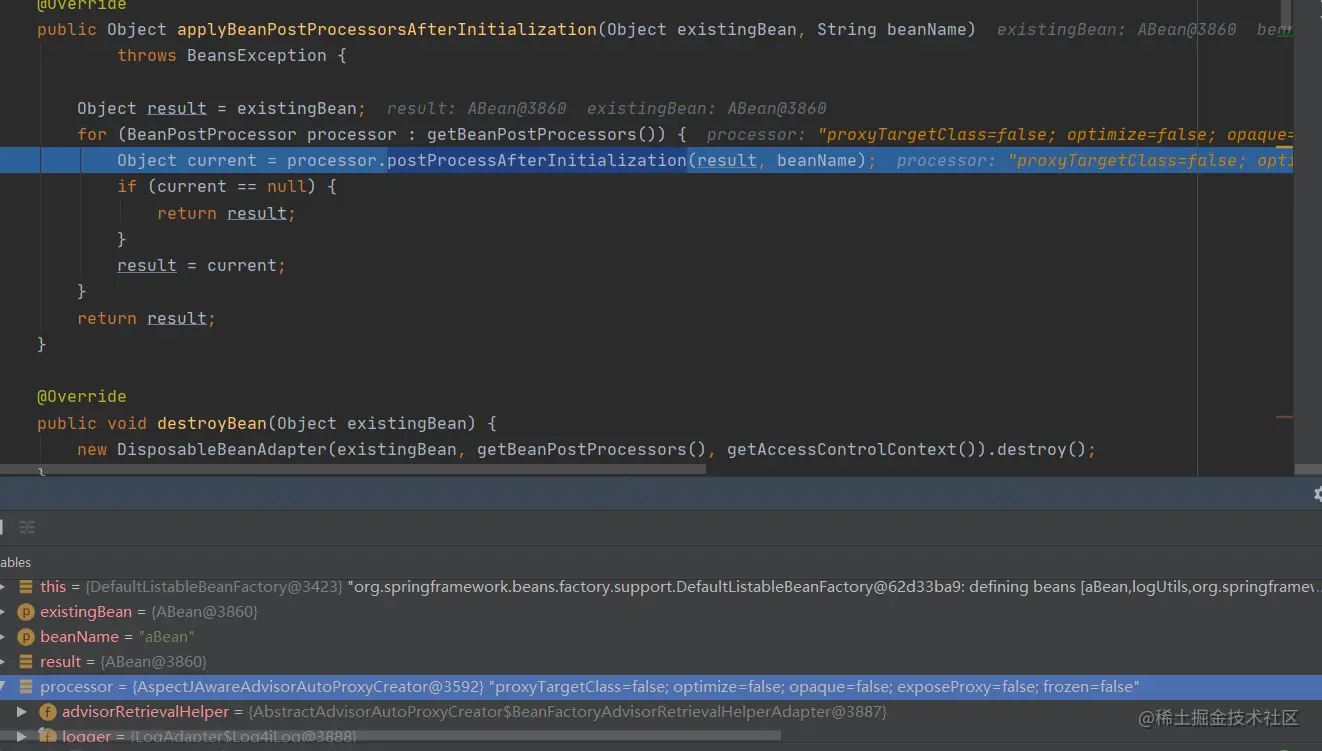Expand the logger field node
Image resolution: width=1322 pixels, height=751 pixels.
22,737
